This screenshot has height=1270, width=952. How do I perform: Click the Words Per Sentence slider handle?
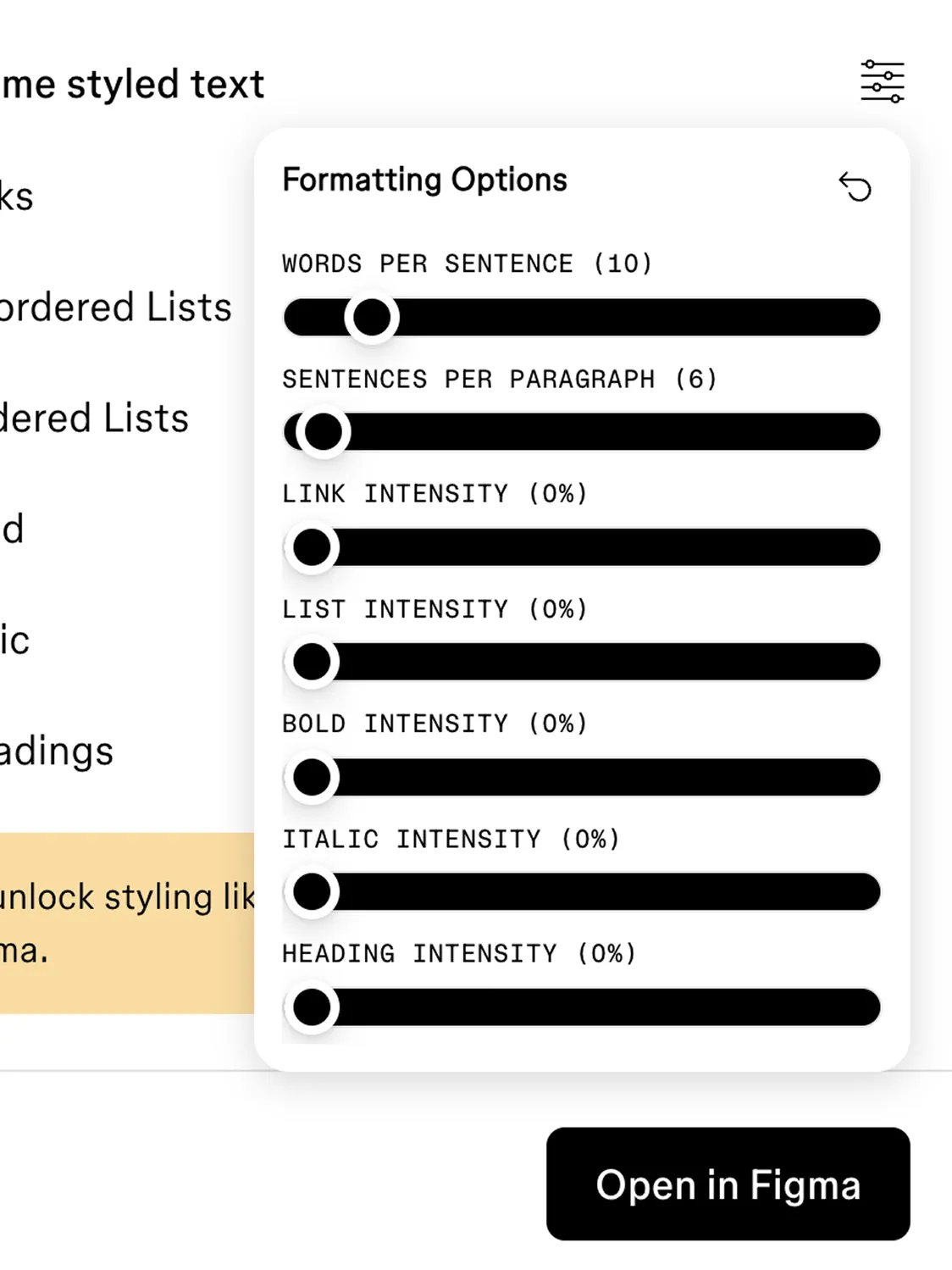pyautogui.click(x=372, y=318)
